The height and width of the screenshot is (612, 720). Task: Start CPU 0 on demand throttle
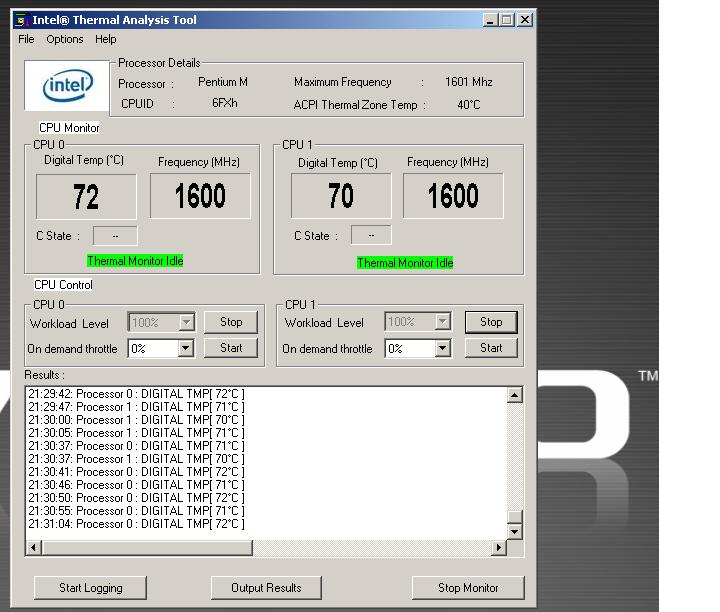point(231,348)
